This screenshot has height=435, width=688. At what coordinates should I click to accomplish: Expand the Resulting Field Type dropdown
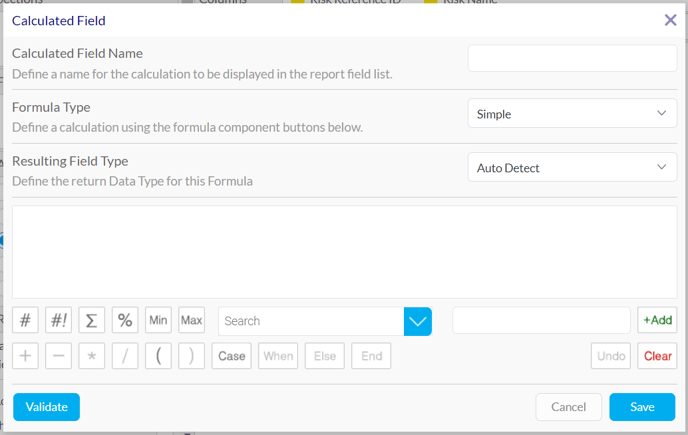pyautogui.click(x=572, y=167)
